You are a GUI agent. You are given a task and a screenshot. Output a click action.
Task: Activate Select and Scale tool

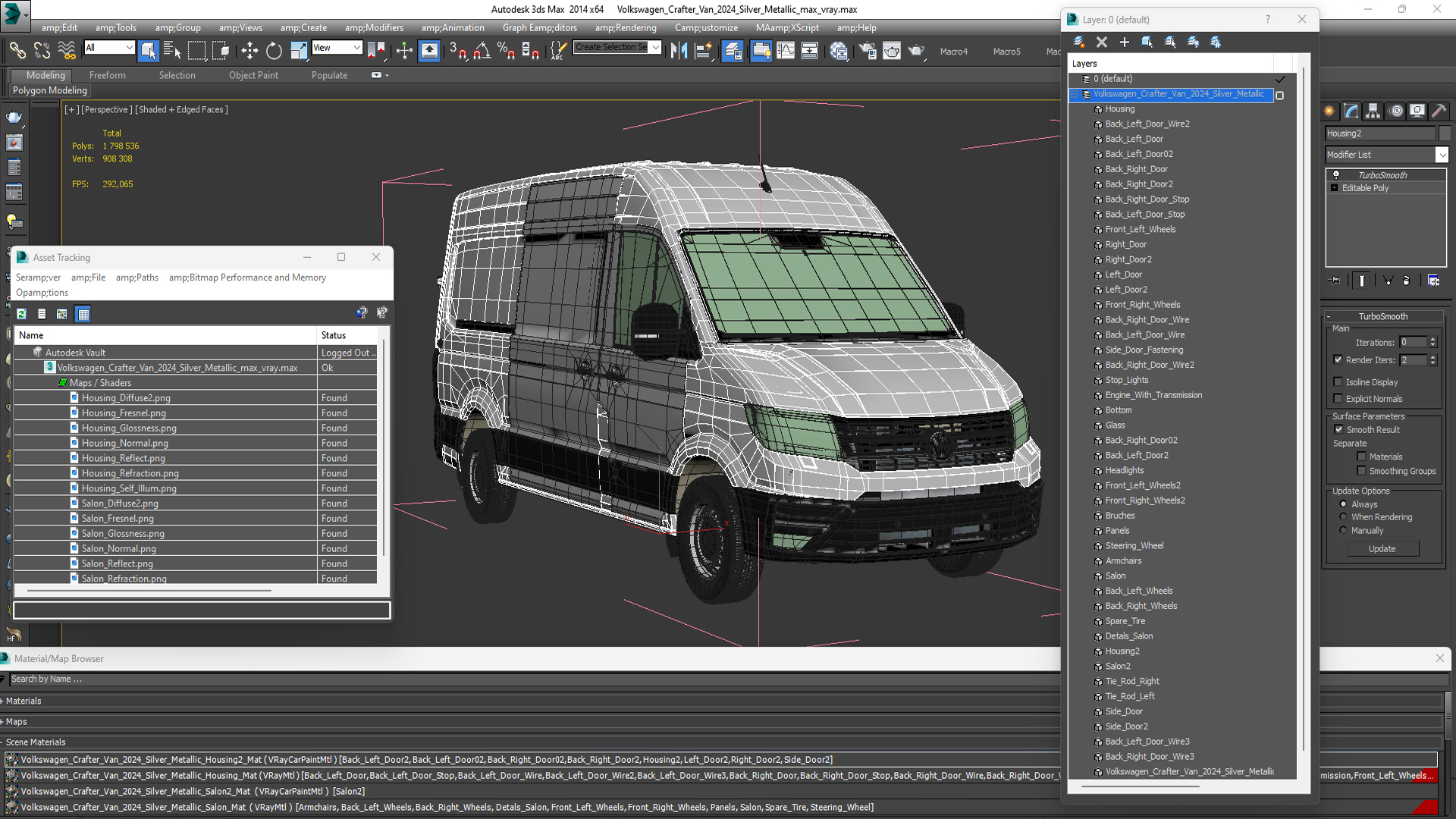(299, 51)
